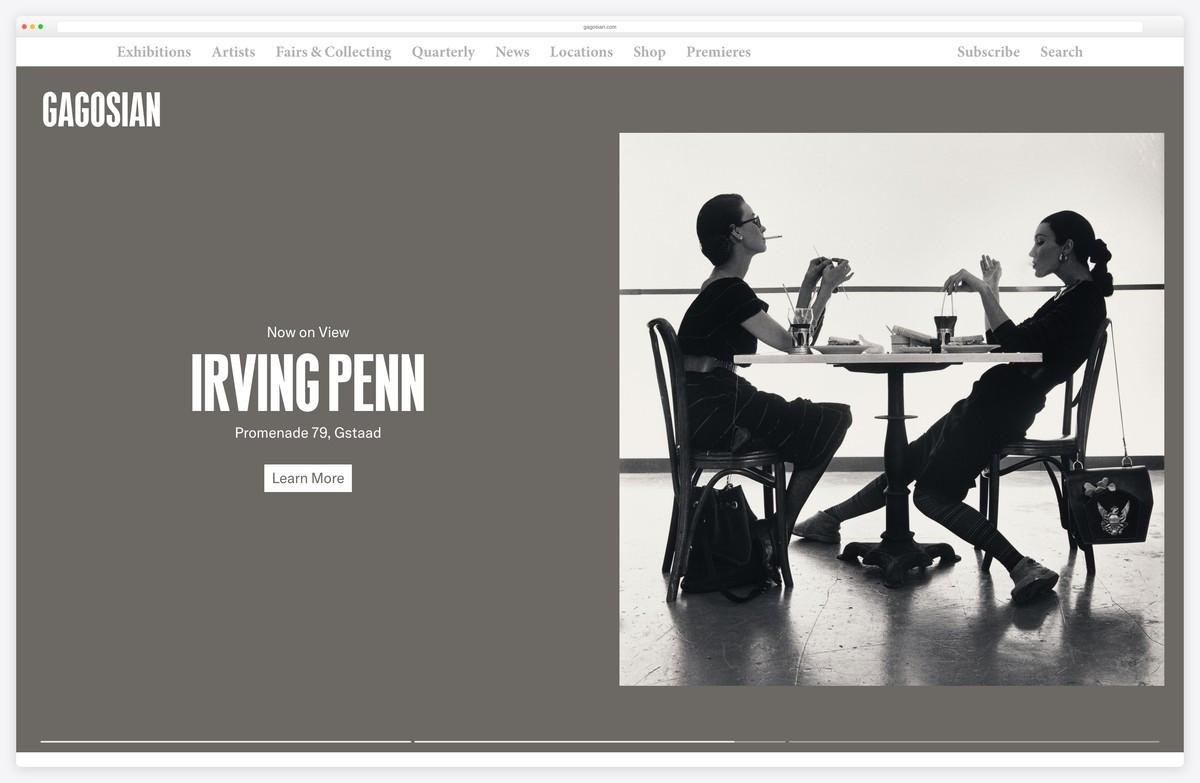View the Irving Penn exhibition photo
Screen dimensions: 1200x783
point(892,408)
